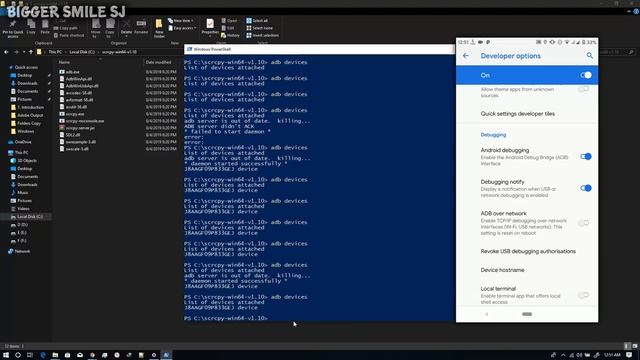Click Copy path in Clipboard group
The image size is (640, 360).
tap(65, 28)
